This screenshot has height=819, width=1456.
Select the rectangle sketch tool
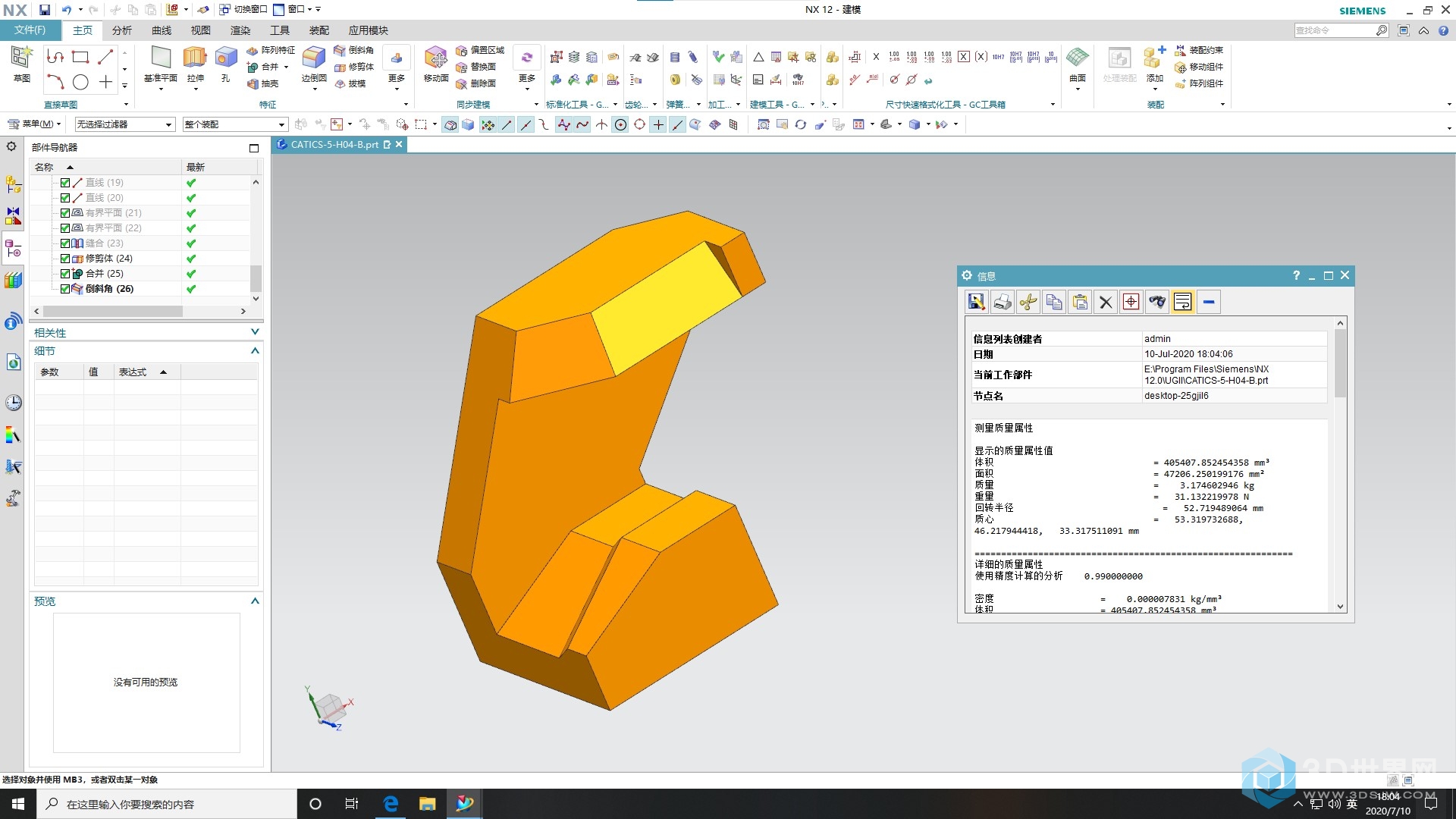80,57
